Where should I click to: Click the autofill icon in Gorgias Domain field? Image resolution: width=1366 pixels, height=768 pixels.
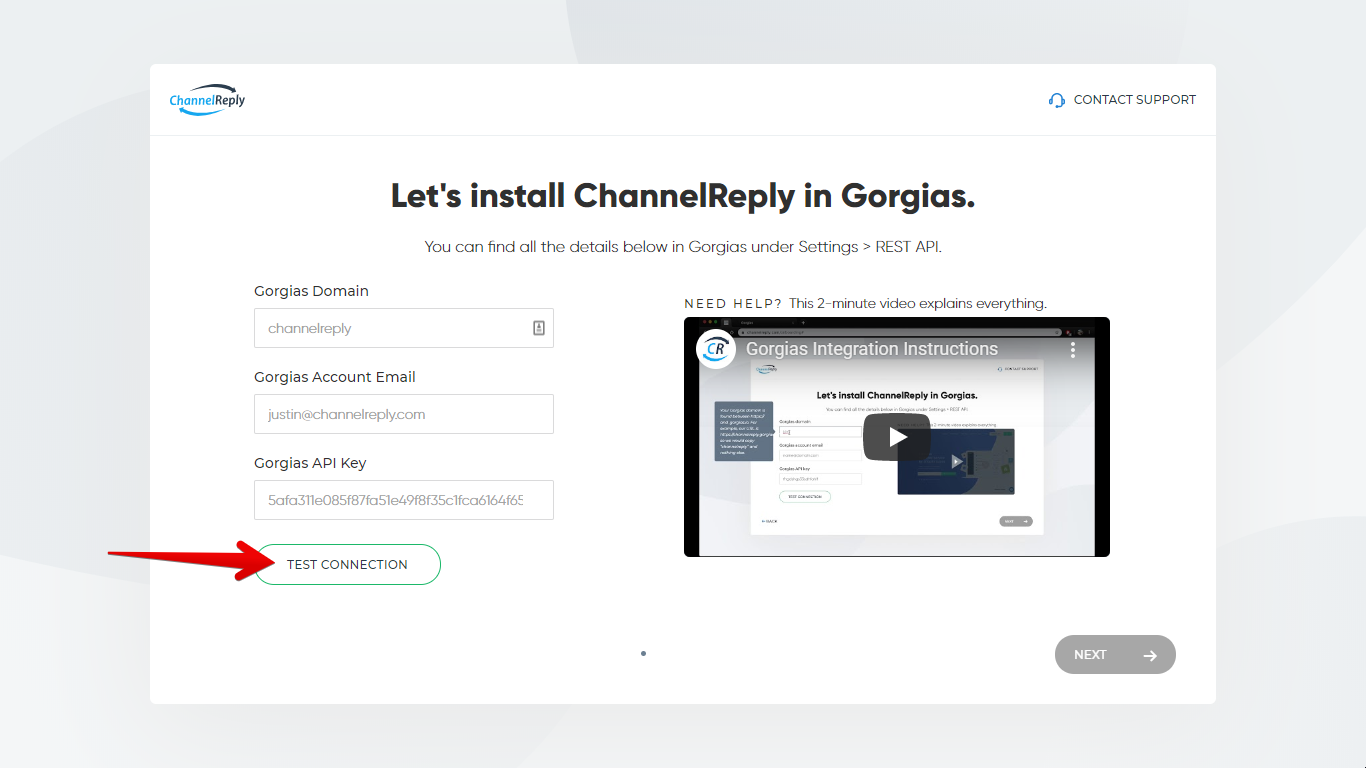click(539, 328)
